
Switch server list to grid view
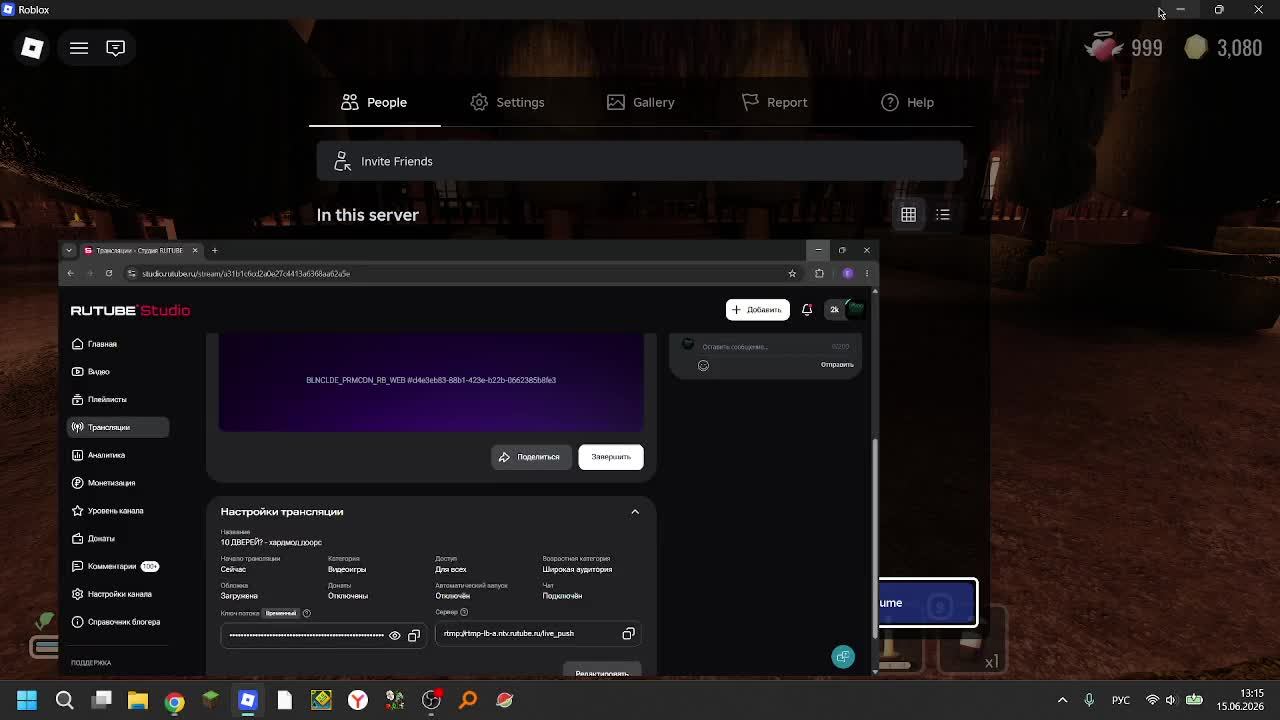coord(908,214)
